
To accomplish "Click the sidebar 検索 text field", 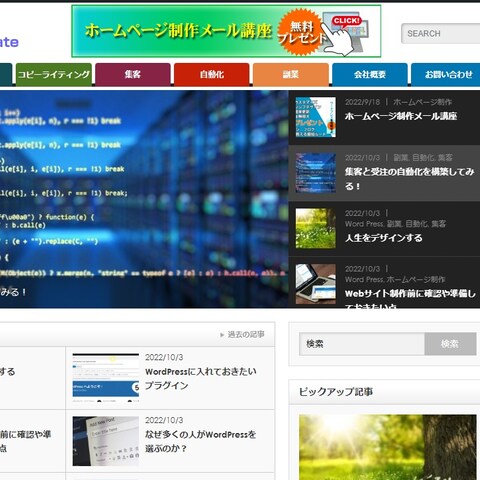I will [362, 344].
